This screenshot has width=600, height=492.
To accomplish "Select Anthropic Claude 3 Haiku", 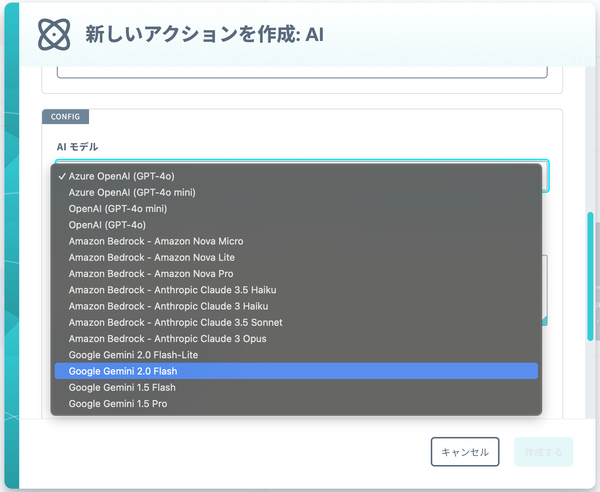I will click(296, 306).
